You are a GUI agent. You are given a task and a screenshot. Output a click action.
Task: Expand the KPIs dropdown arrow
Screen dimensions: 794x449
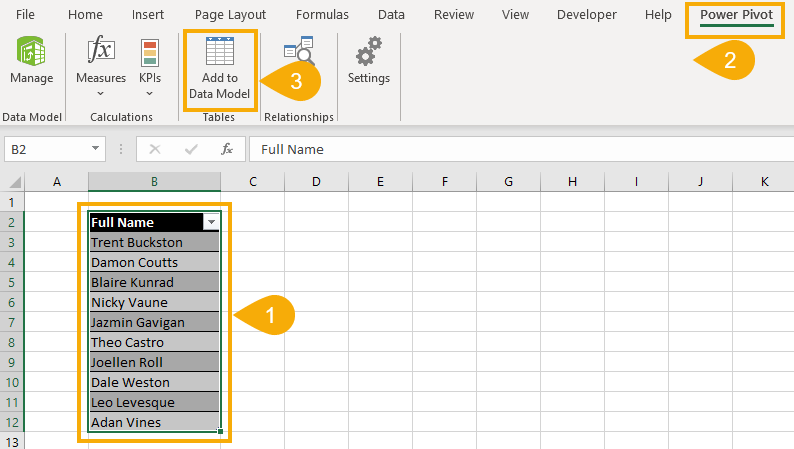[x=149, y=94]
